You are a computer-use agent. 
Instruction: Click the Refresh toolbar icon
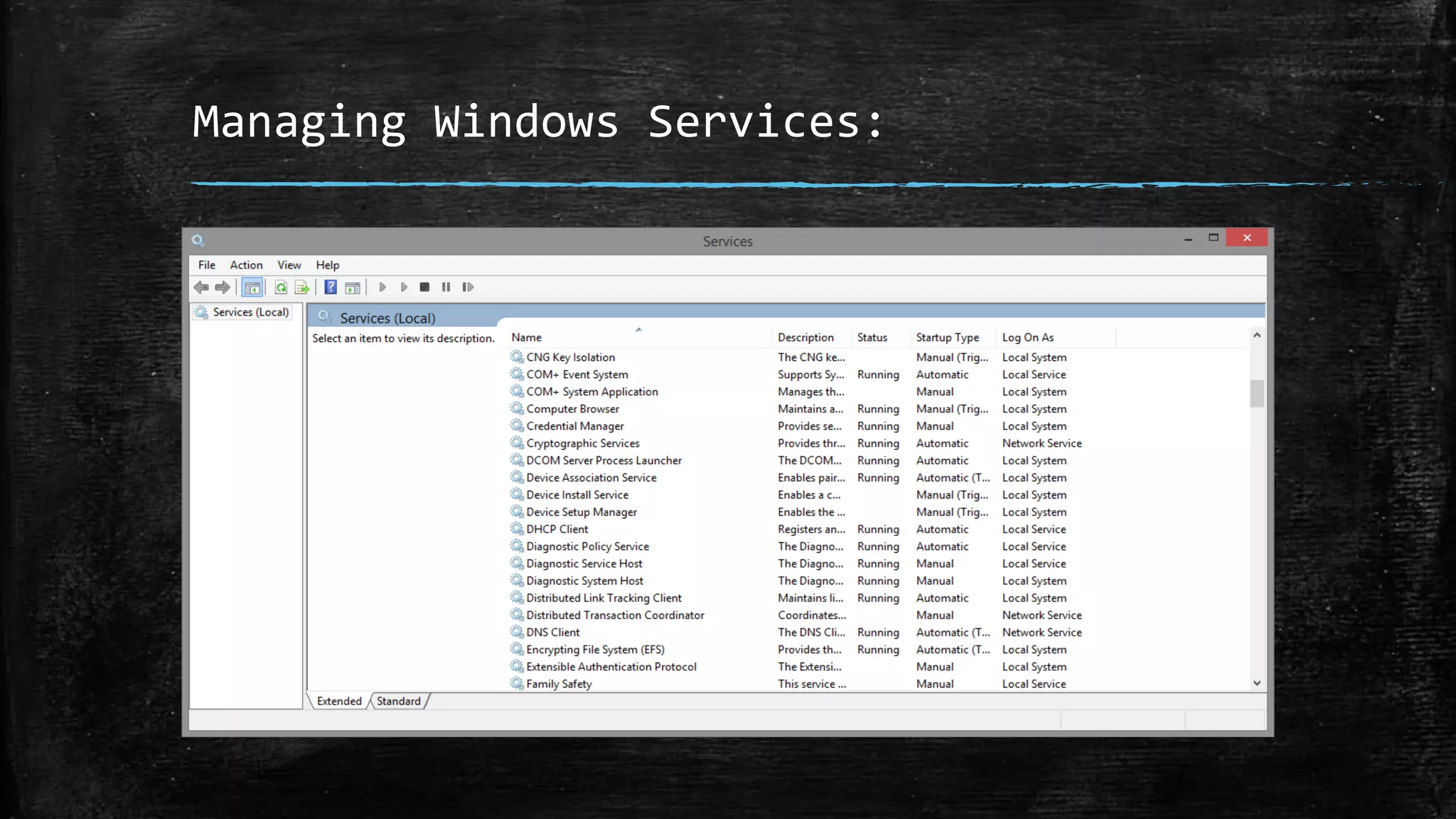tap(281, 287)
